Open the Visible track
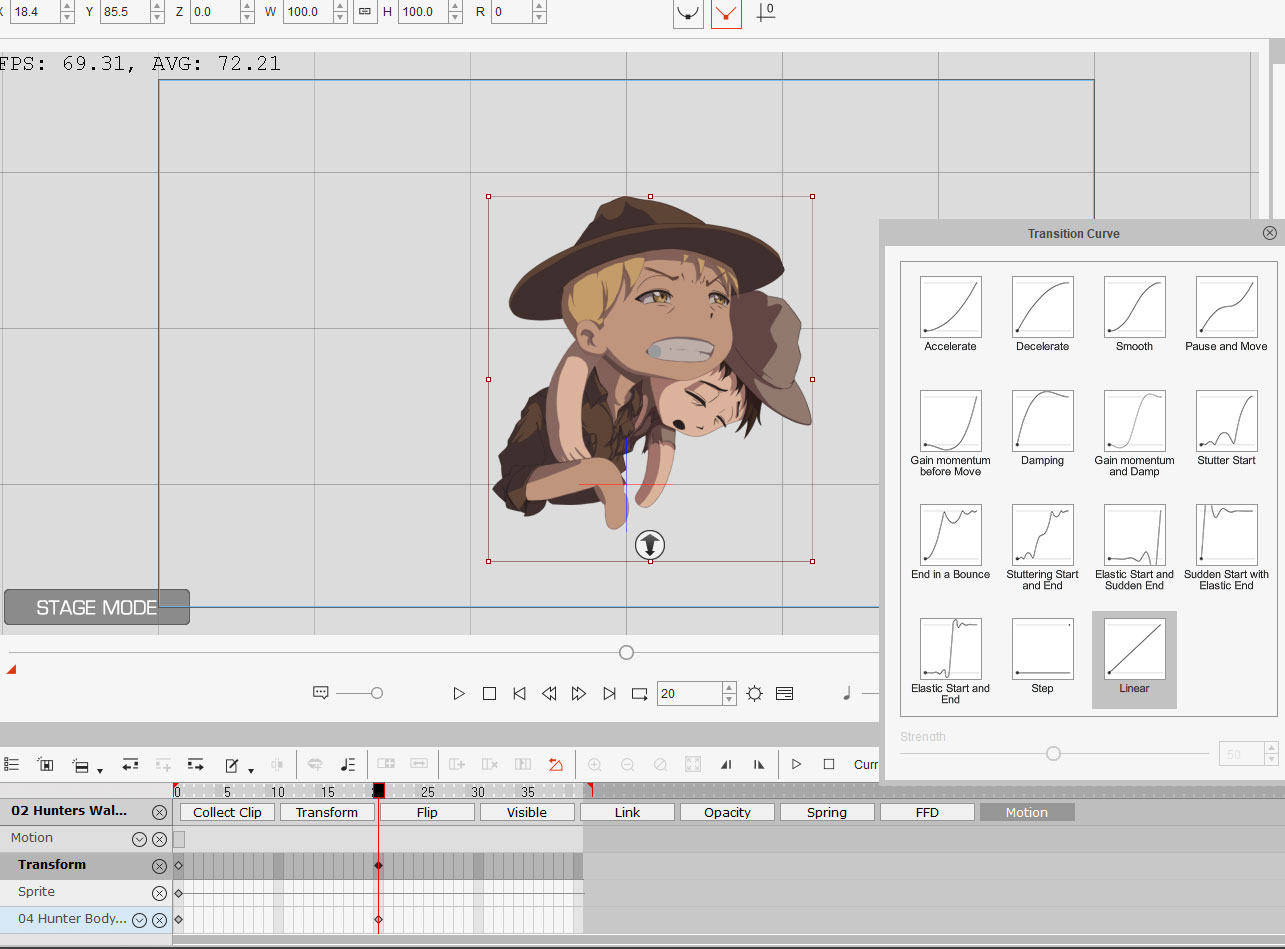The width and height of the screenshot is (1285, 949). pos(527,812)
